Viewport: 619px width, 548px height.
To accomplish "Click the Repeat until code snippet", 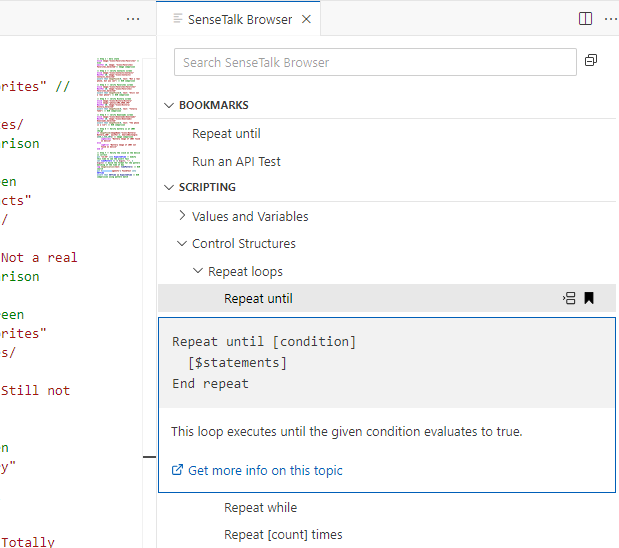I will [387, 362].
